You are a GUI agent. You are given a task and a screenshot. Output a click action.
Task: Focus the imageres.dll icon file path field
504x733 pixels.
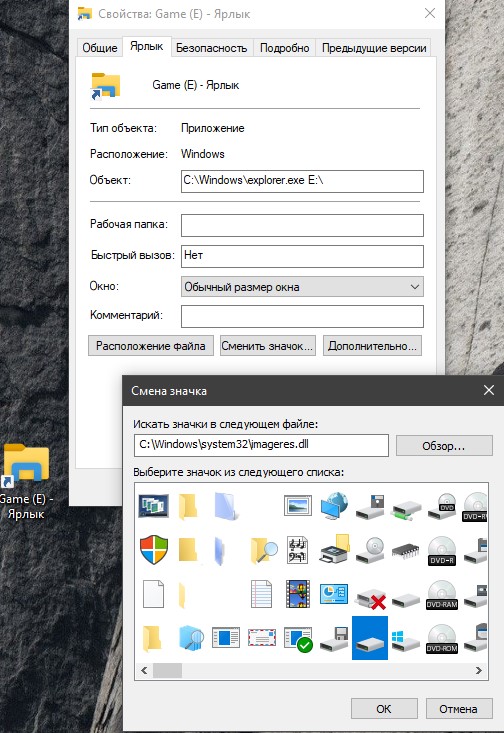(x=261, y=445)
